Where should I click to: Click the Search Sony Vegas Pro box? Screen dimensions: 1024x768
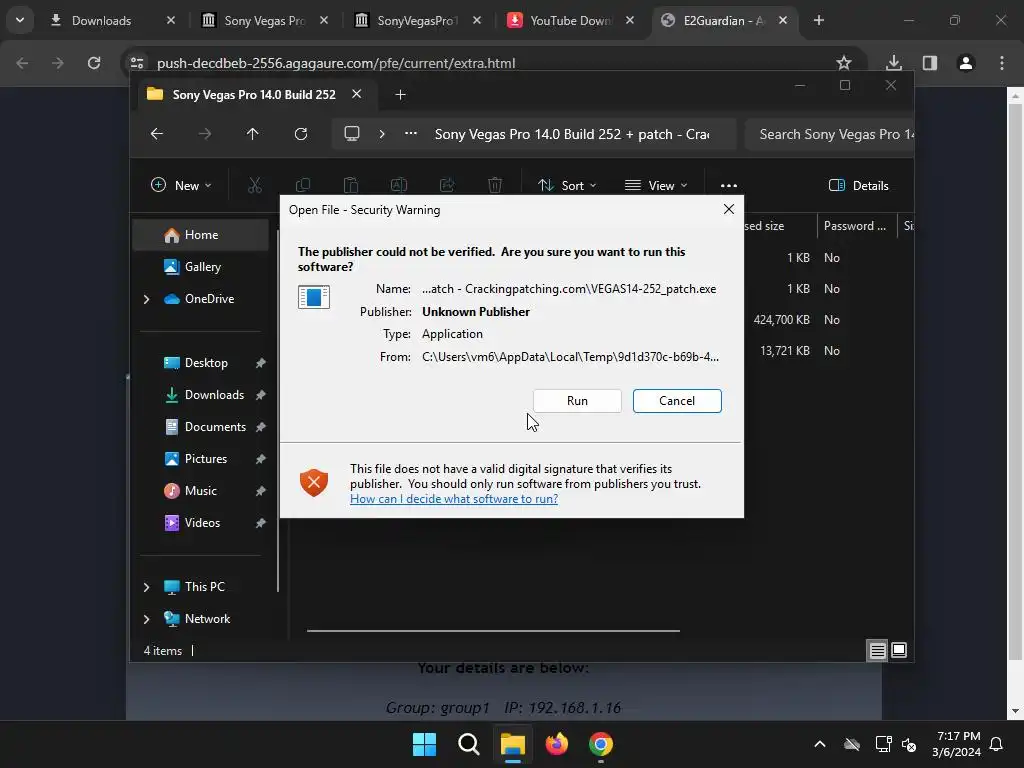coord(829,135)
